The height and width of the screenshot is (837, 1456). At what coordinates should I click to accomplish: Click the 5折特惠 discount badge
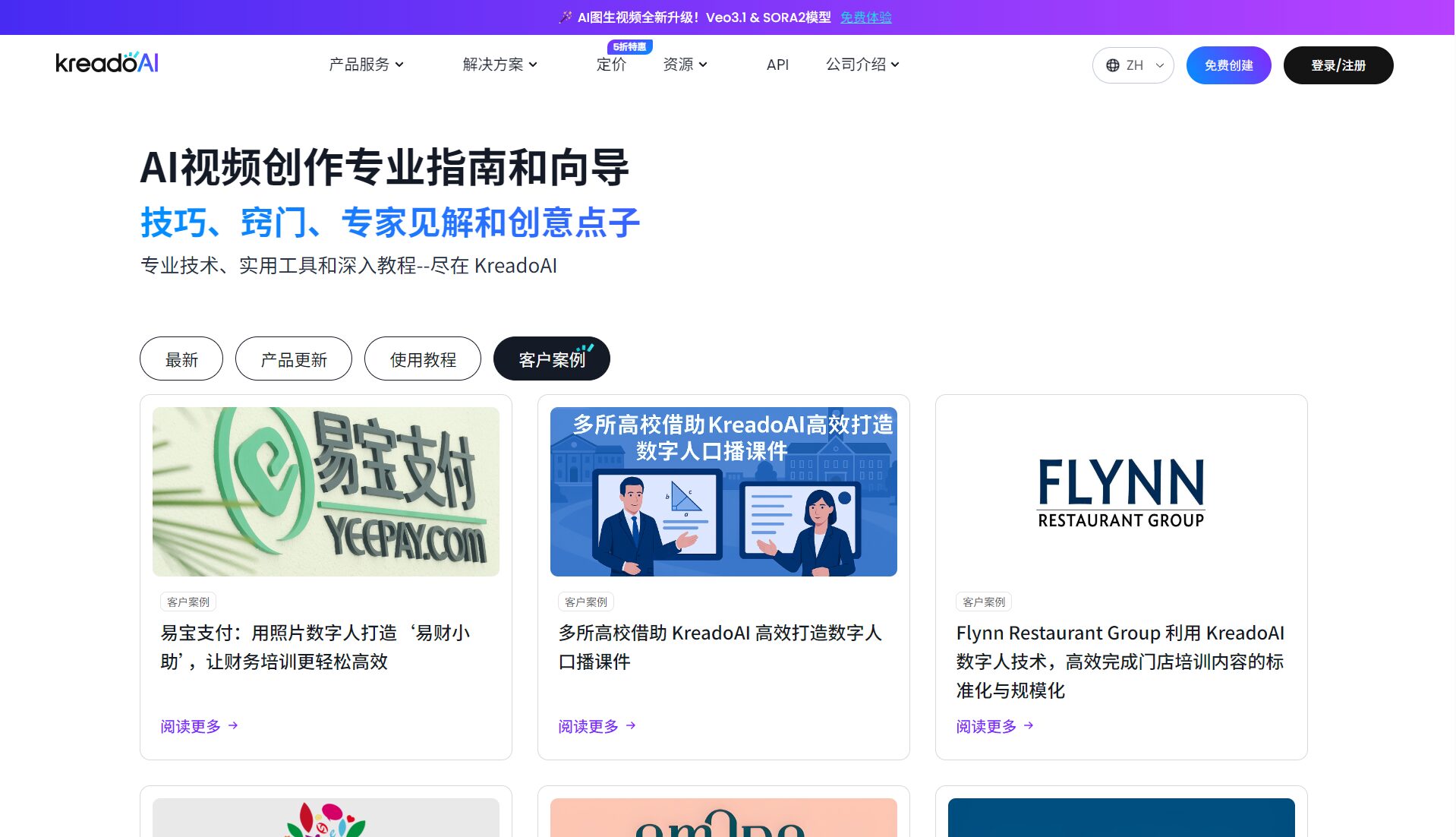[x=629, y=47]
